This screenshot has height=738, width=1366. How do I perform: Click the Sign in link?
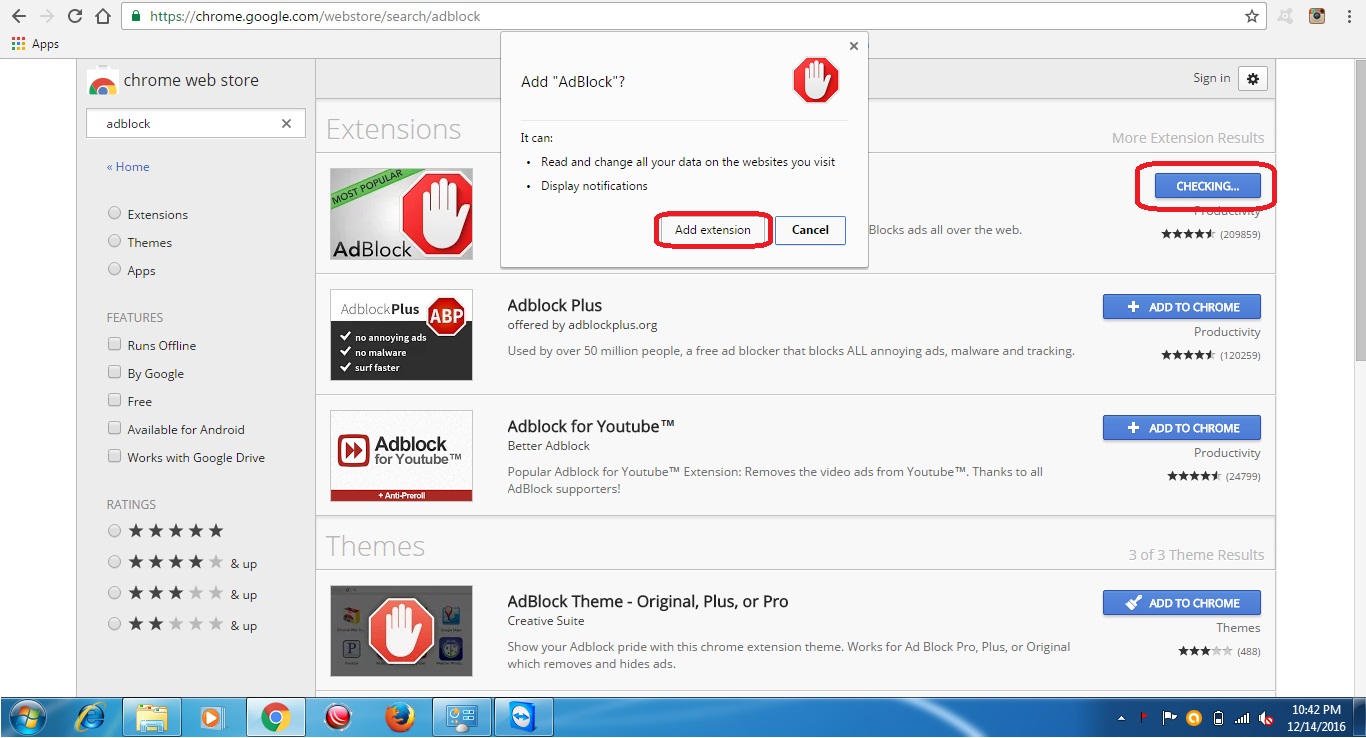pos(1211,78)
